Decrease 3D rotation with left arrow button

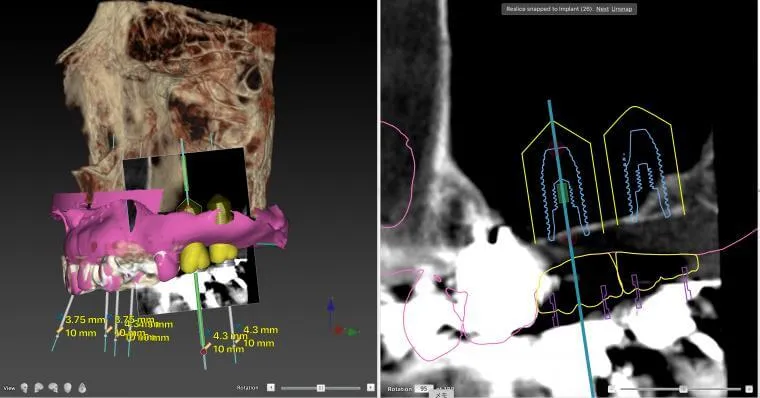(x=271, y=387)
